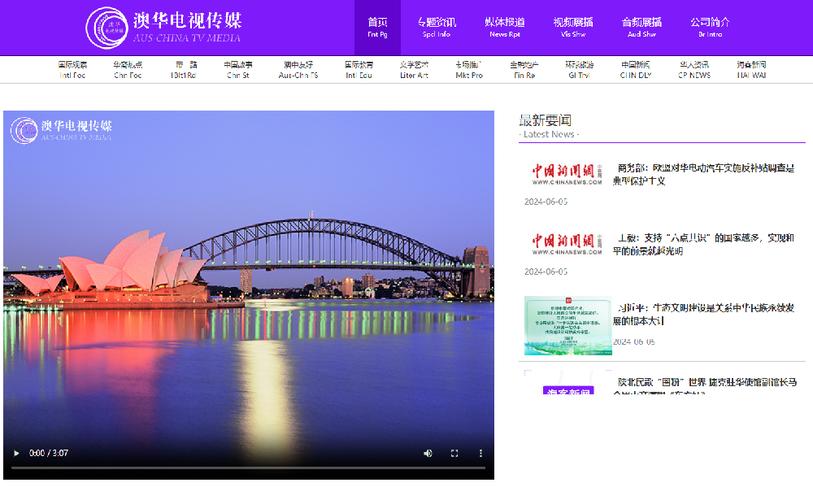Go to Intl Edu category
The width and height of the screenshot is (813, 500).
point(359,70)
